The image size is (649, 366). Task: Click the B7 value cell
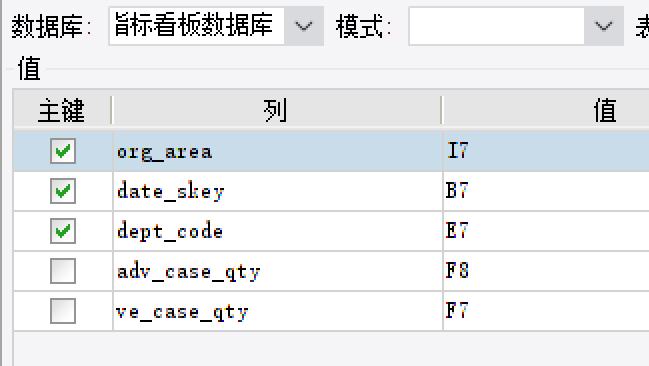(546, 191)
